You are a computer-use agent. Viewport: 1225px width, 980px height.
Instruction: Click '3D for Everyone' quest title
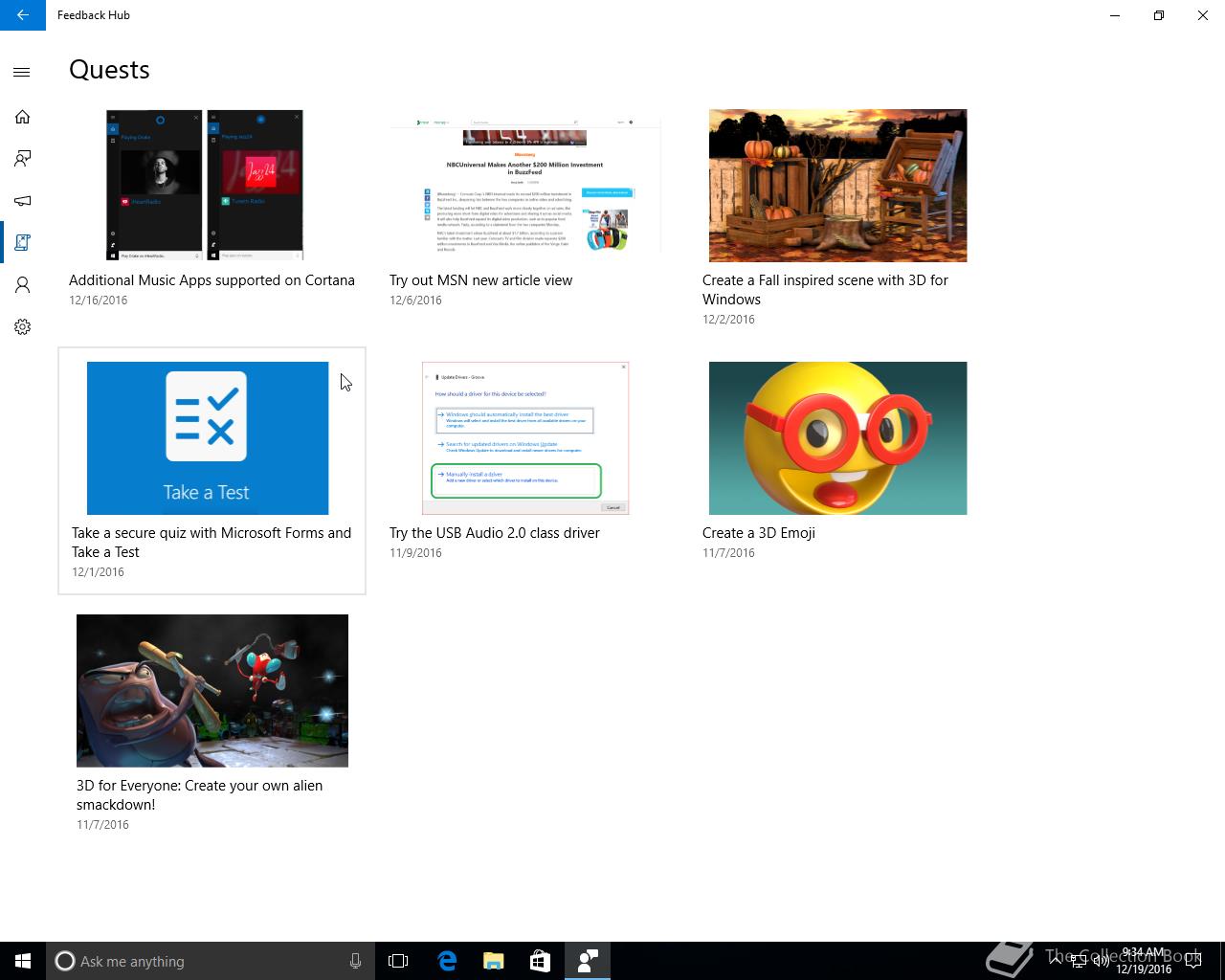[199, 795]
